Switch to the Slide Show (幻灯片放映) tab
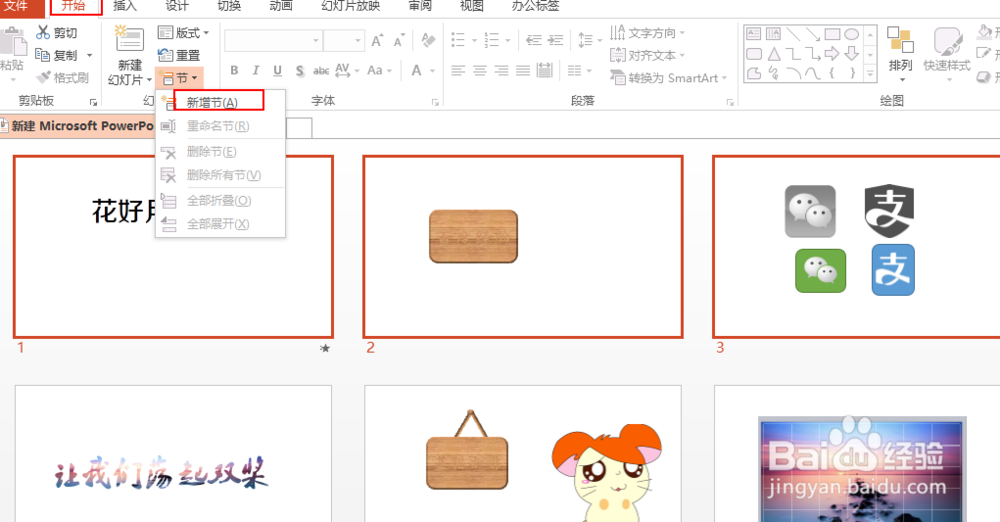This screenshot has width=1000, height=522. point(351,6)
